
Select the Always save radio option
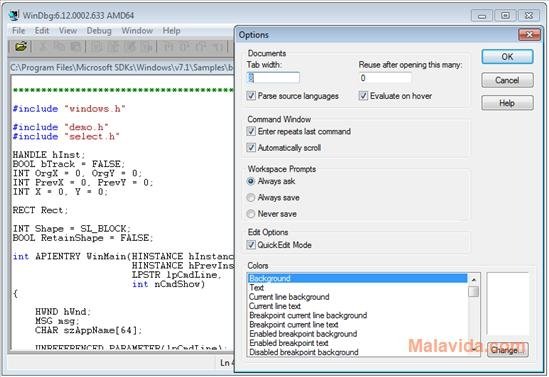click(x=251, y=197)
